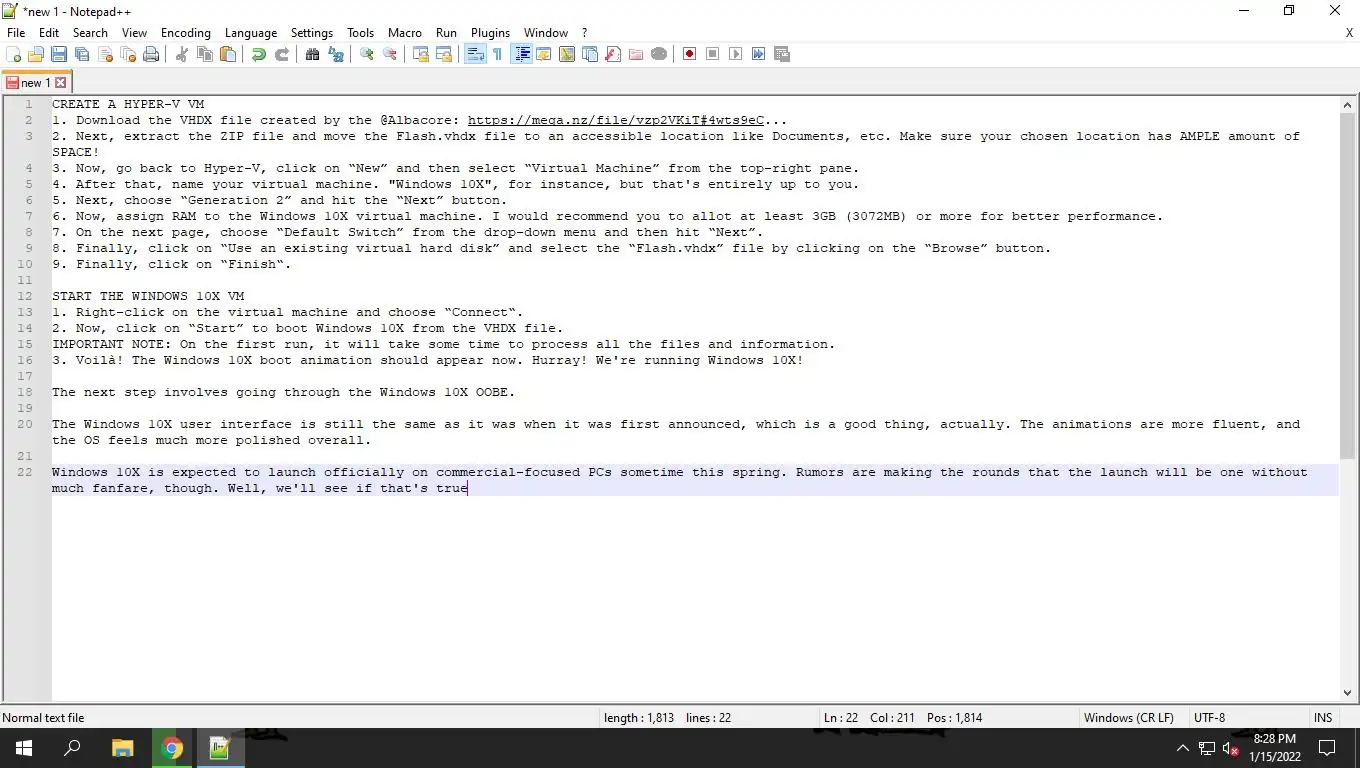Save the current file with toolbar icon
Image resolution: width=1360 pixels, height=768 pixels.
[x=59, y=54]
